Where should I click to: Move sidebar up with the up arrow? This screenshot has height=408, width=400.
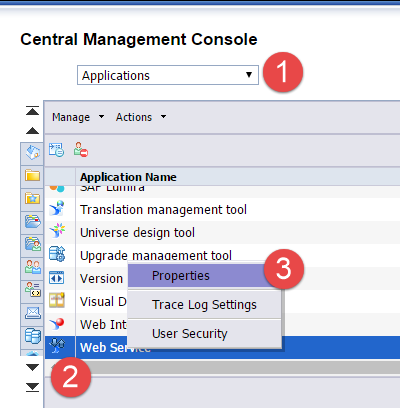tap(32, 131)
